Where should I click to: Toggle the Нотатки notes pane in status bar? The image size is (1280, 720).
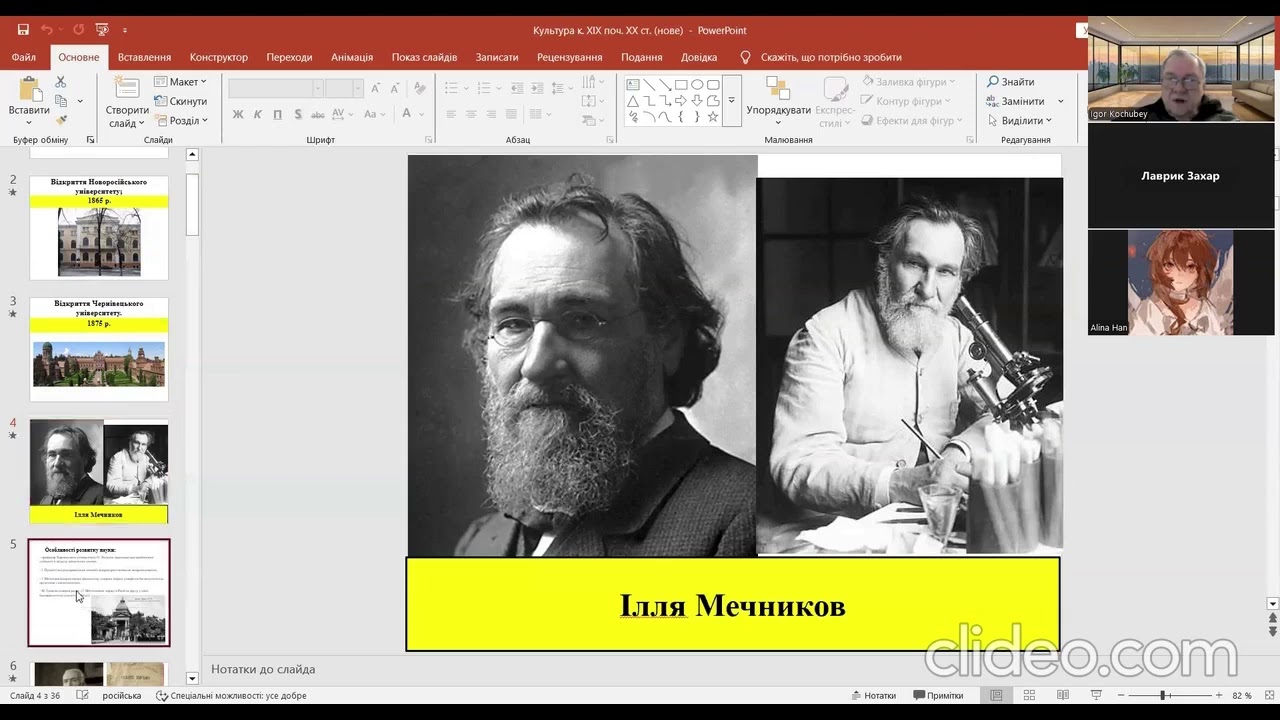tap(873, 695)
